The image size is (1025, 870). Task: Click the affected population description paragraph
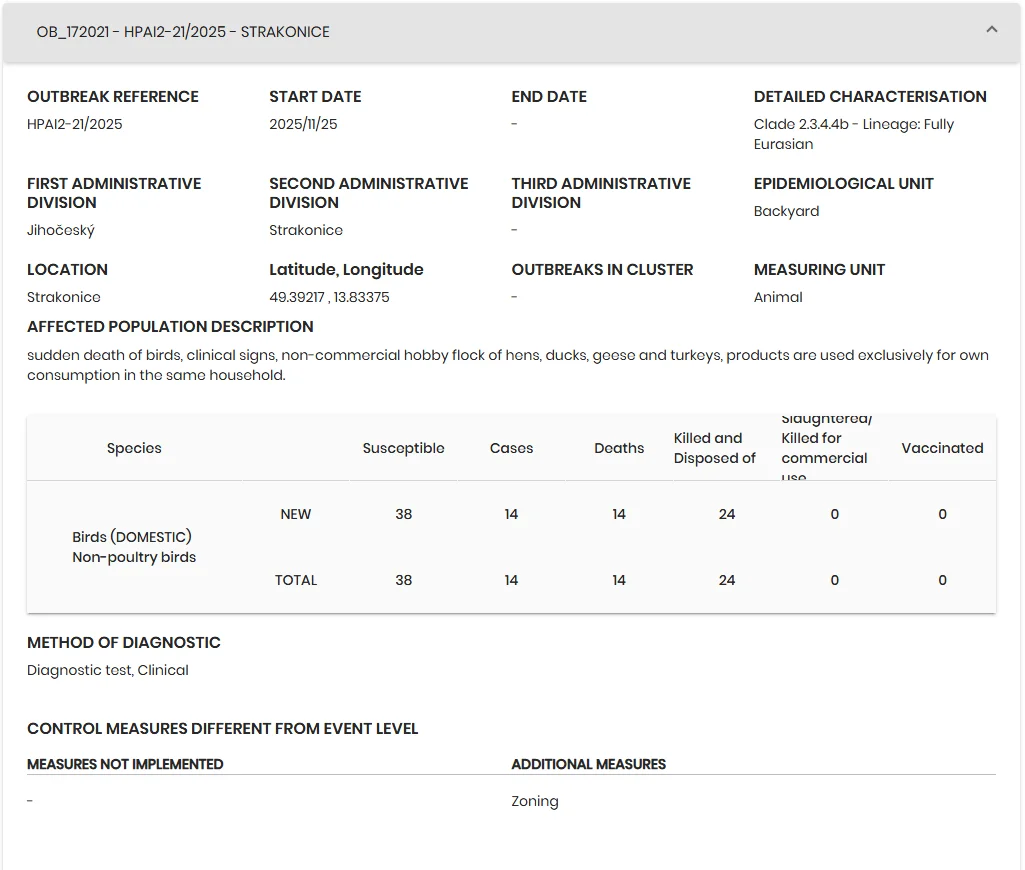coord(507,365)
